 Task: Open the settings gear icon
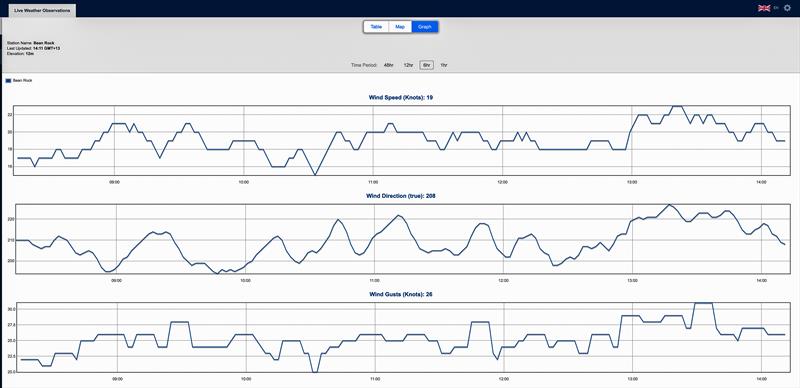pos(787,8)
